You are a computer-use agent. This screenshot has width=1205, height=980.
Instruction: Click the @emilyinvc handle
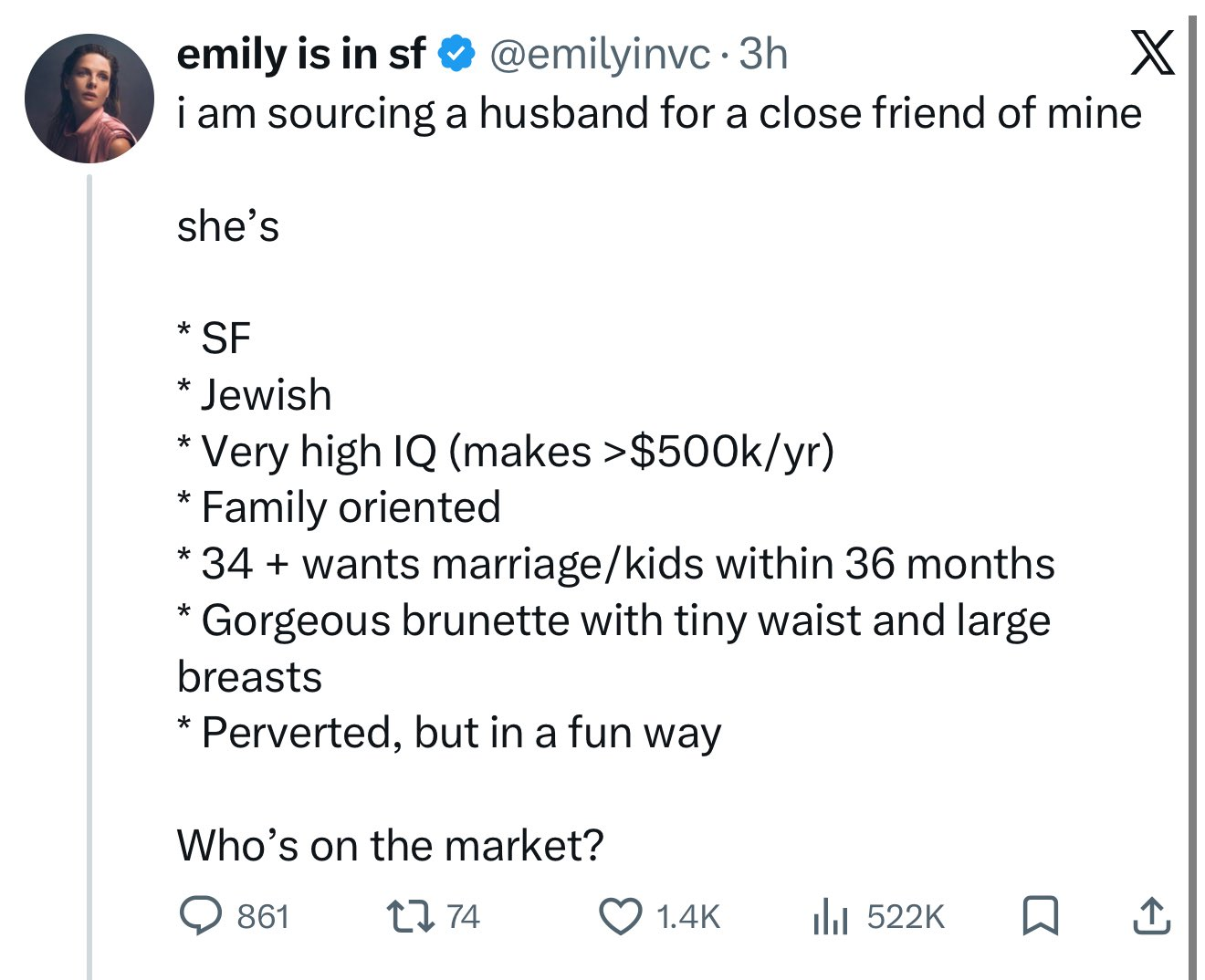600,55
